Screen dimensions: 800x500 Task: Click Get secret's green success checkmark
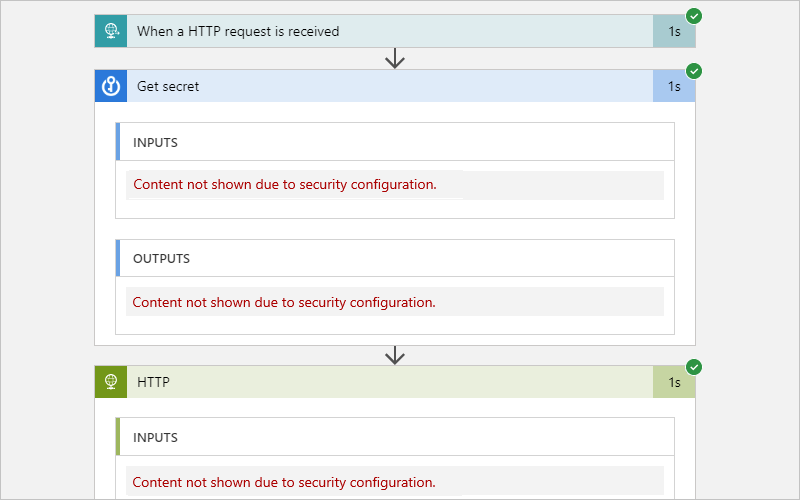(694, 71)
